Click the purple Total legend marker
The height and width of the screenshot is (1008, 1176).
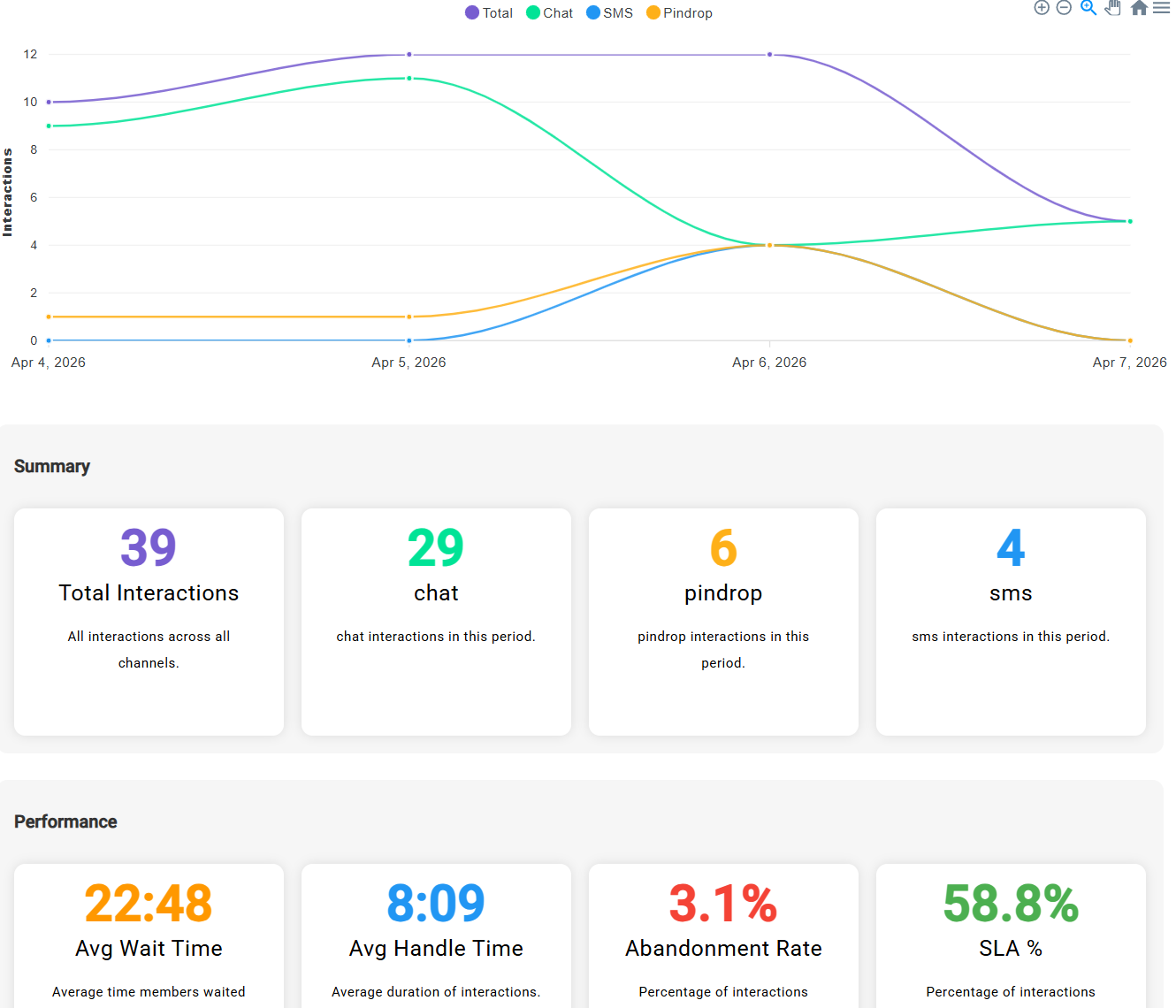(472, 13)
